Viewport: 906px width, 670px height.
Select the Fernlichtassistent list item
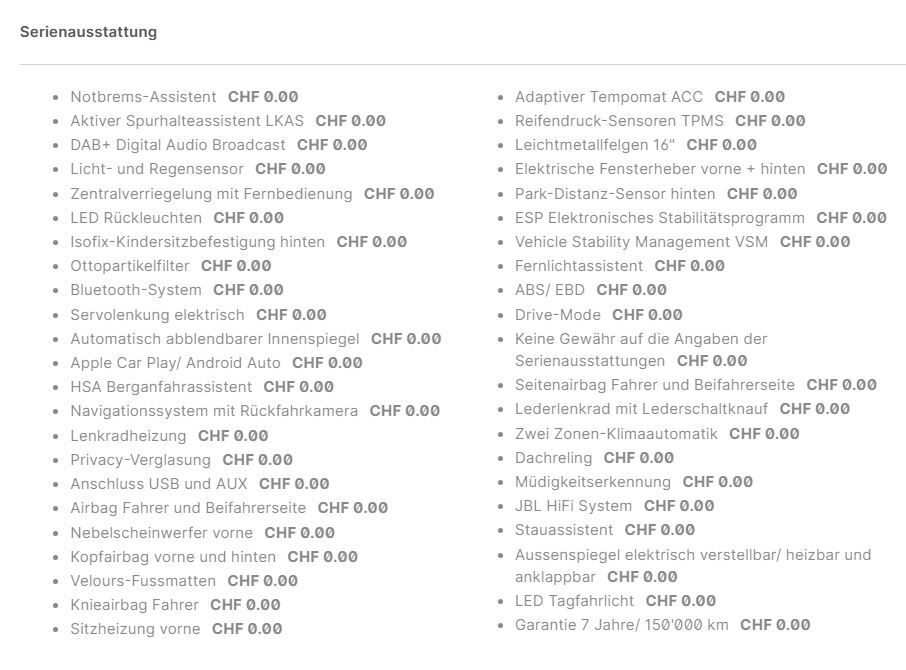(579, 266)
